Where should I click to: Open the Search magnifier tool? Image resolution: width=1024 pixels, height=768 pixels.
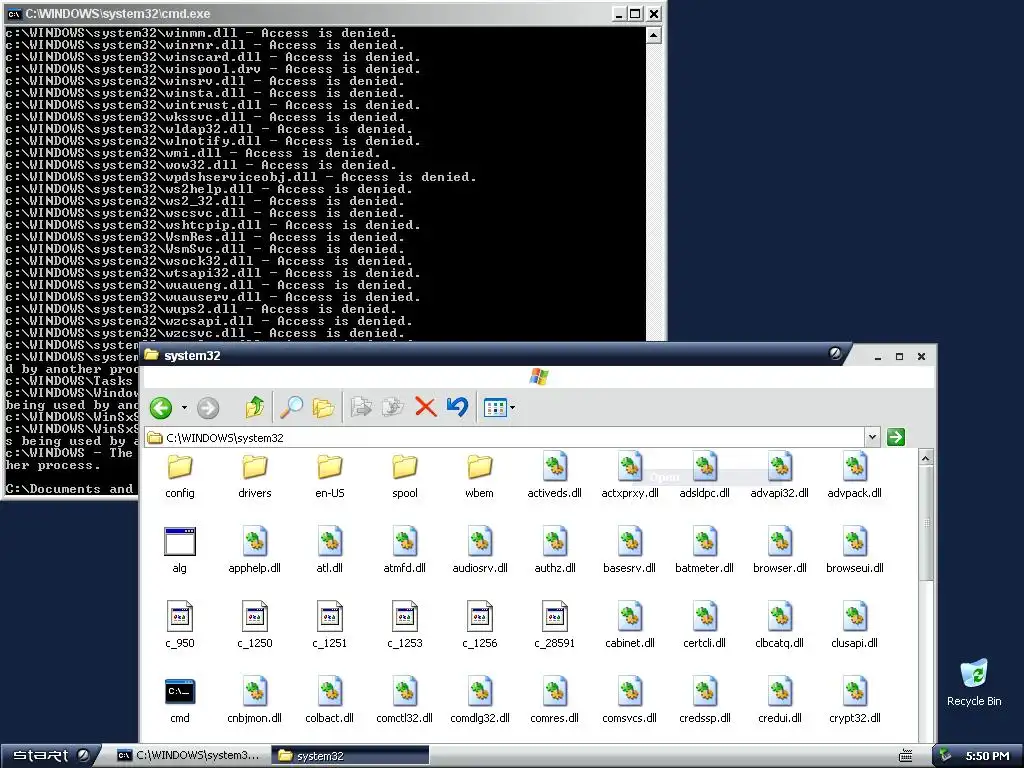click(x=291, y=408)
